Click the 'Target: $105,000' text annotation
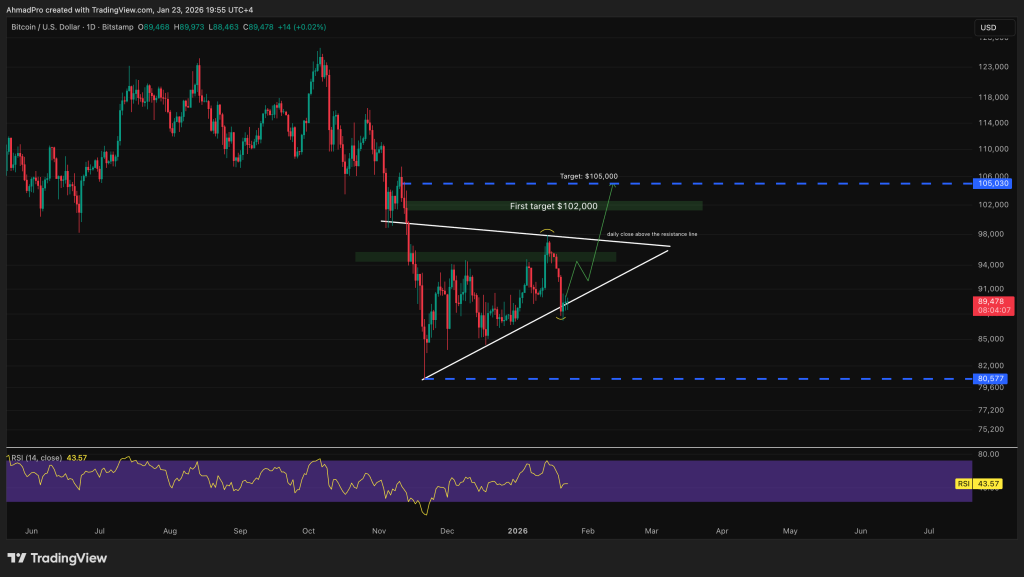 coord(589,175)
